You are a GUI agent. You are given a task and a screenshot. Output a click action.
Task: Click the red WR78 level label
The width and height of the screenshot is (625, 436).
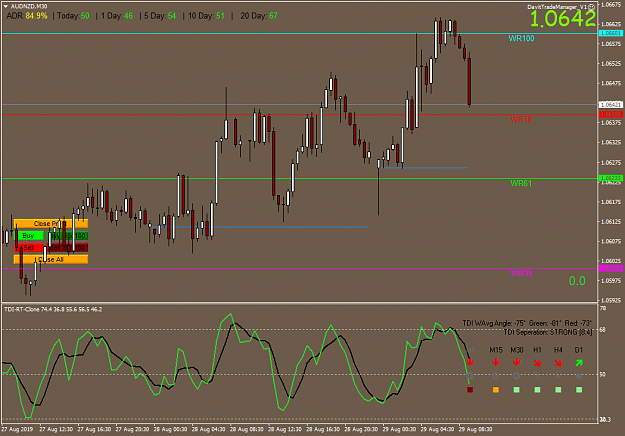(521, 119)
